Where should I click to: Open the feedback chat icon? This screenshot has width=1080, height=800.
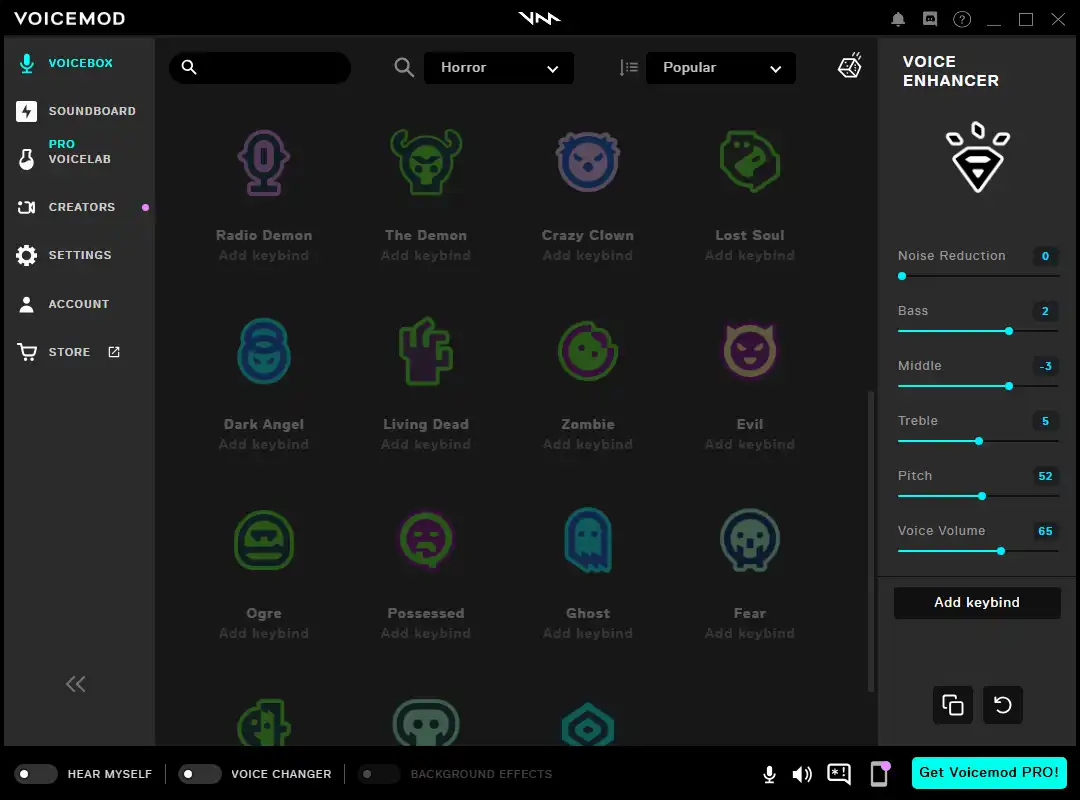839,775
